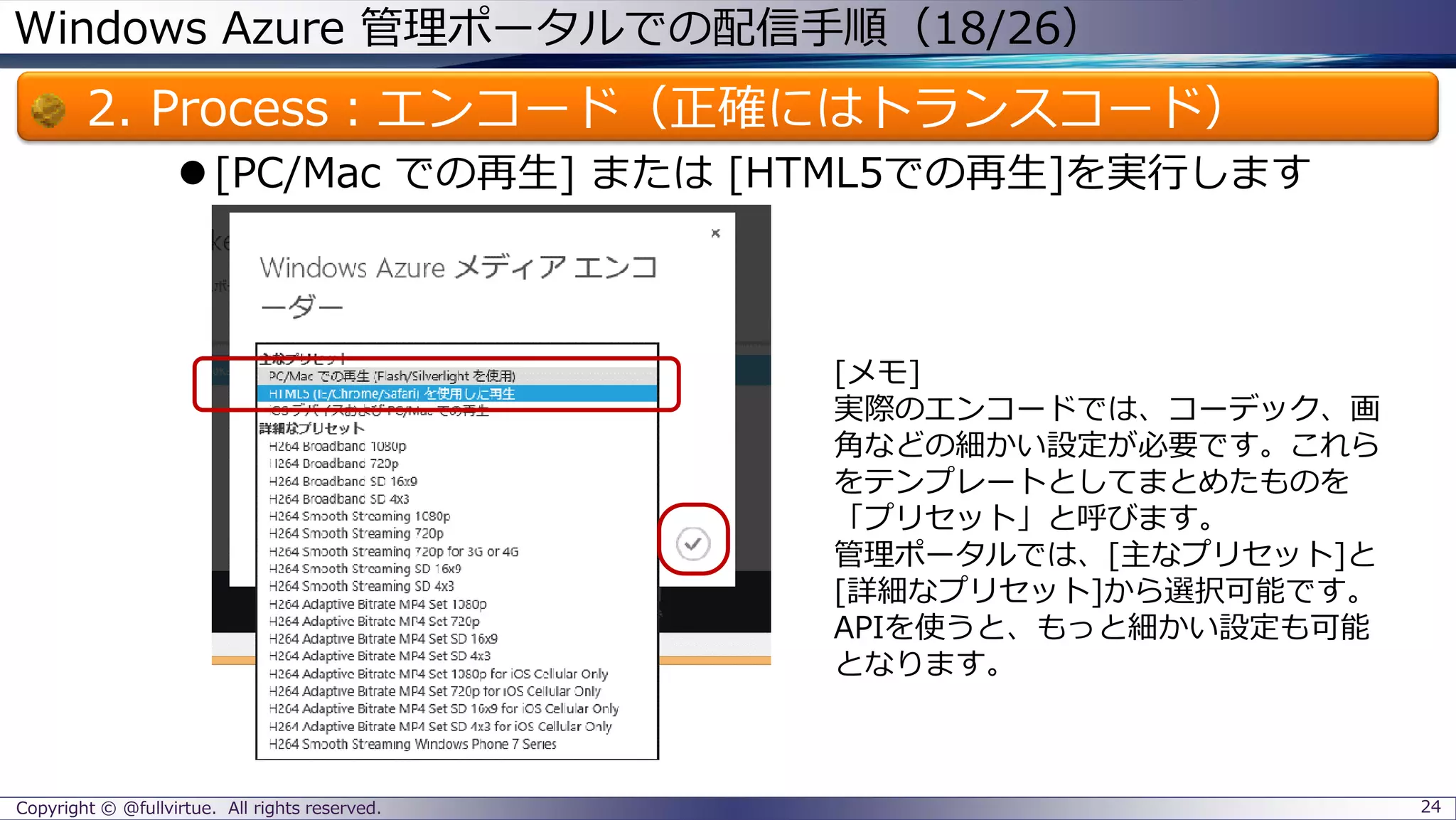
Task: Select 'H264 Smooth Streaming 1080p' preset
Action: click(457, 516)
